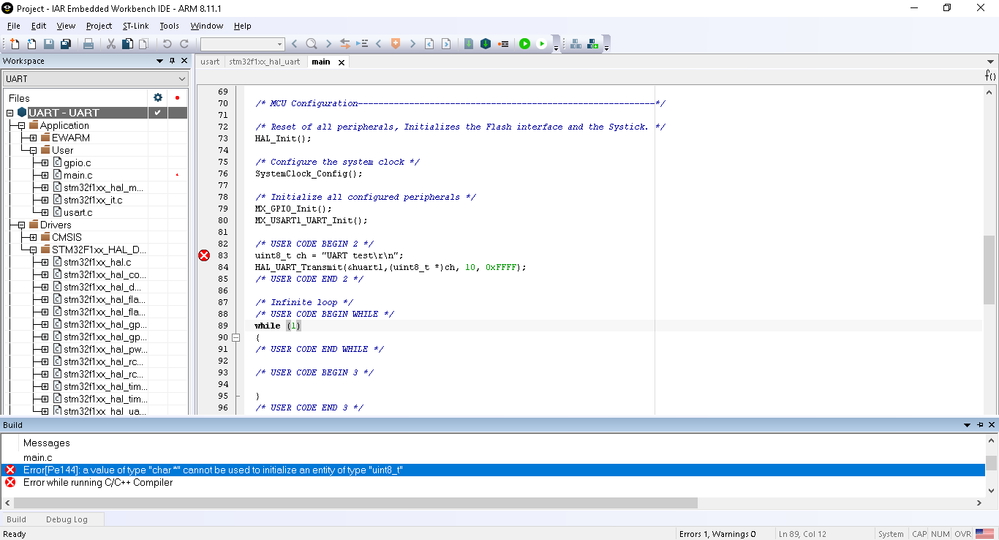The image size is (999, 540).
Task: Click the Open file toolbar icon
Action: click(x=31, y=44)
